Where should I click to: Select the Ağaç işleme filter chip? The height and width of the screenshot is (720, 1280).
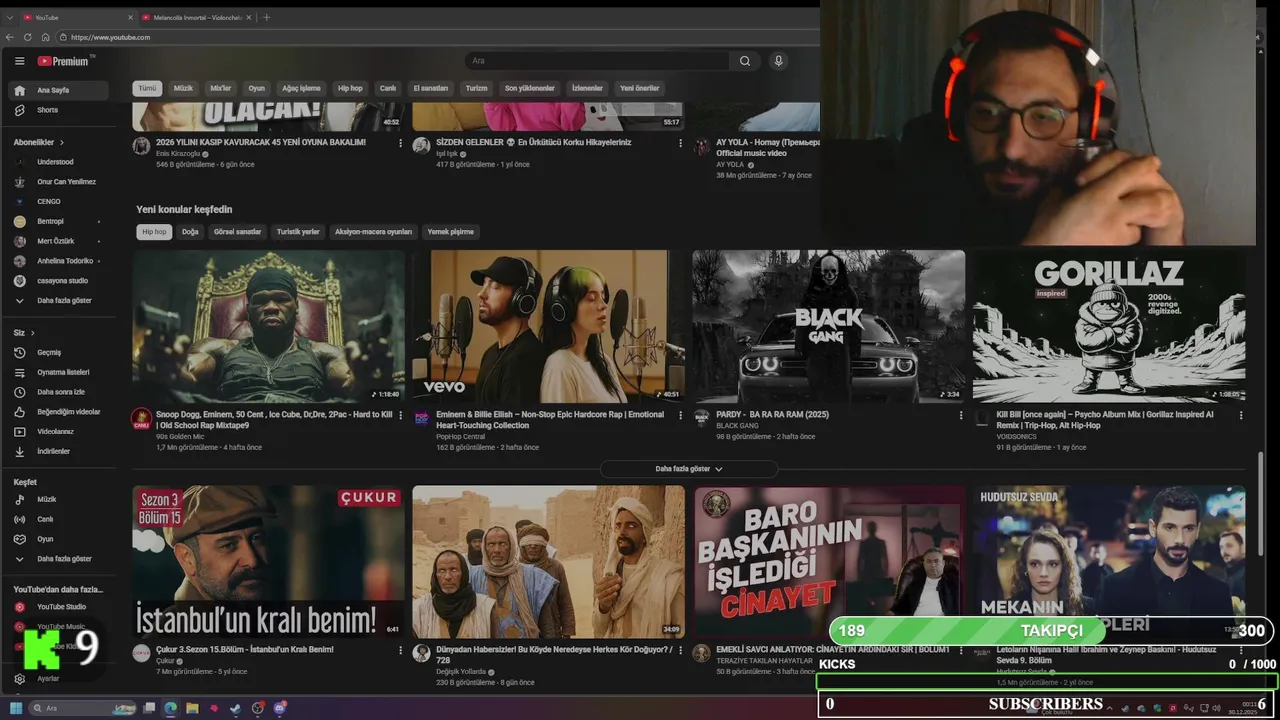pyautogui.click(x=301, y=88)
